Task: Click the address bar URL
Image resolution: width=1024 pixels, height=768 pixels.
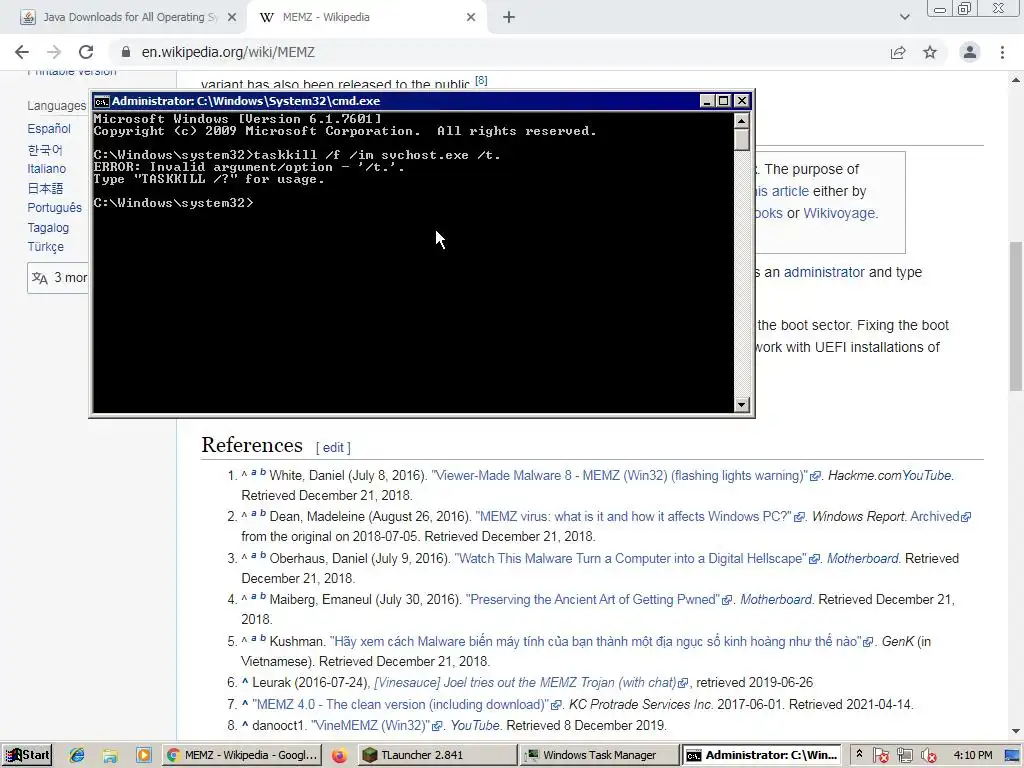Action: [228, 52]
